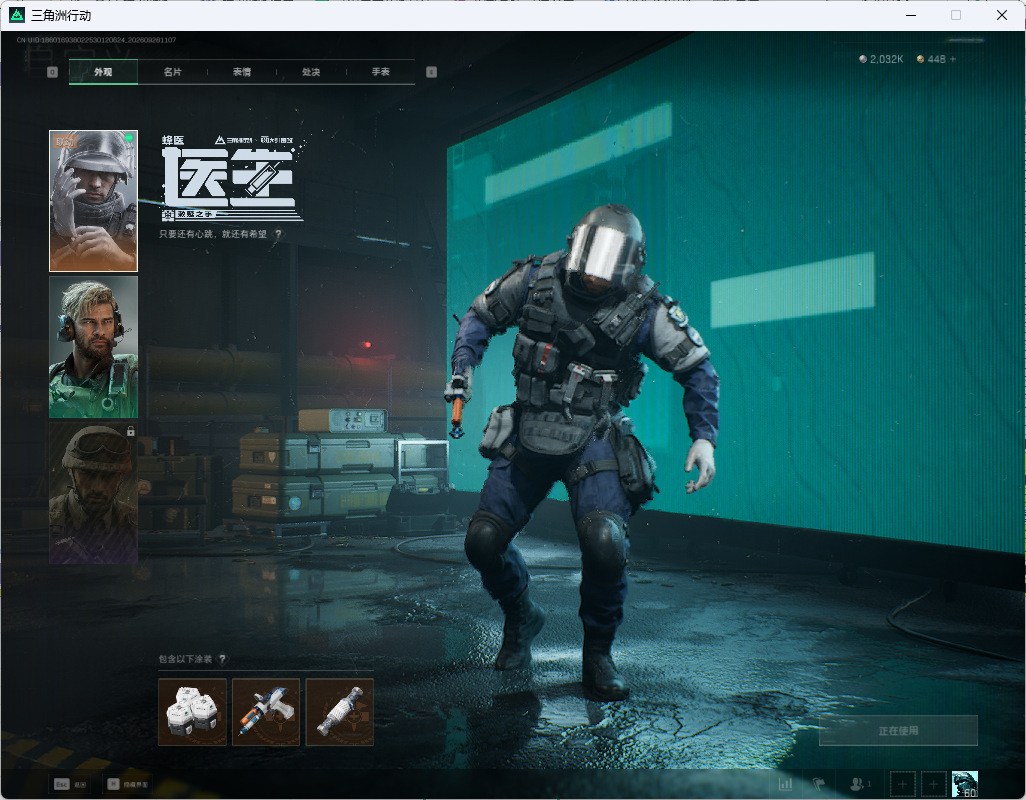Click the green equipped dot on first skin

tap(129, 137)
